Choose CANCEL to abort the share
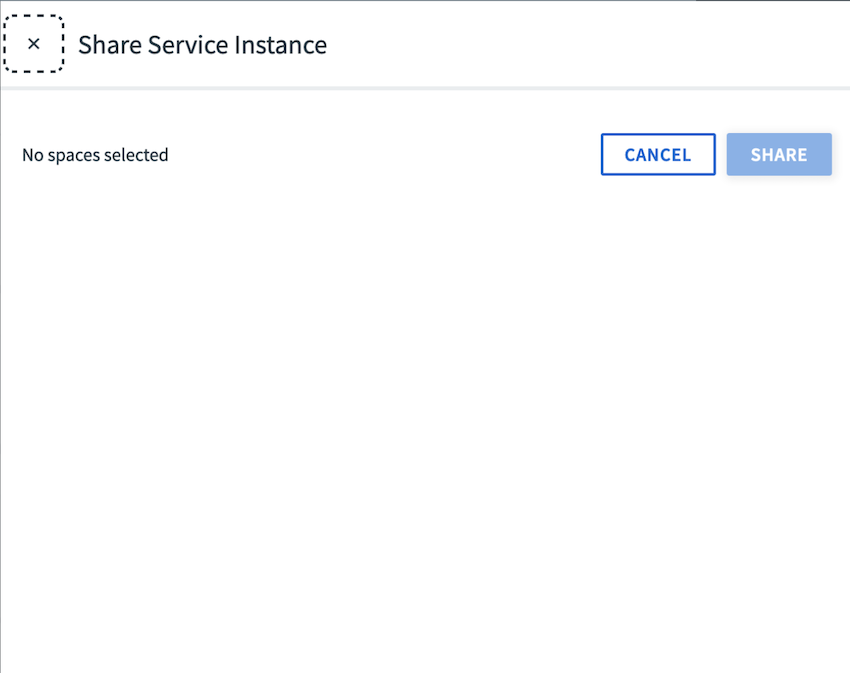Image resolution: width=850 pixels, height=673 pixels. tap(658, 155)
